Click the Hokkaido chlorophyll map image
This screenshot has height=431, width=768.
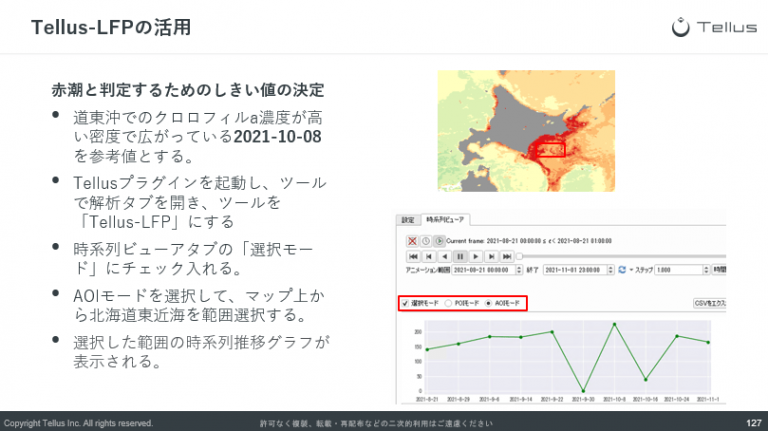point(526,131)
